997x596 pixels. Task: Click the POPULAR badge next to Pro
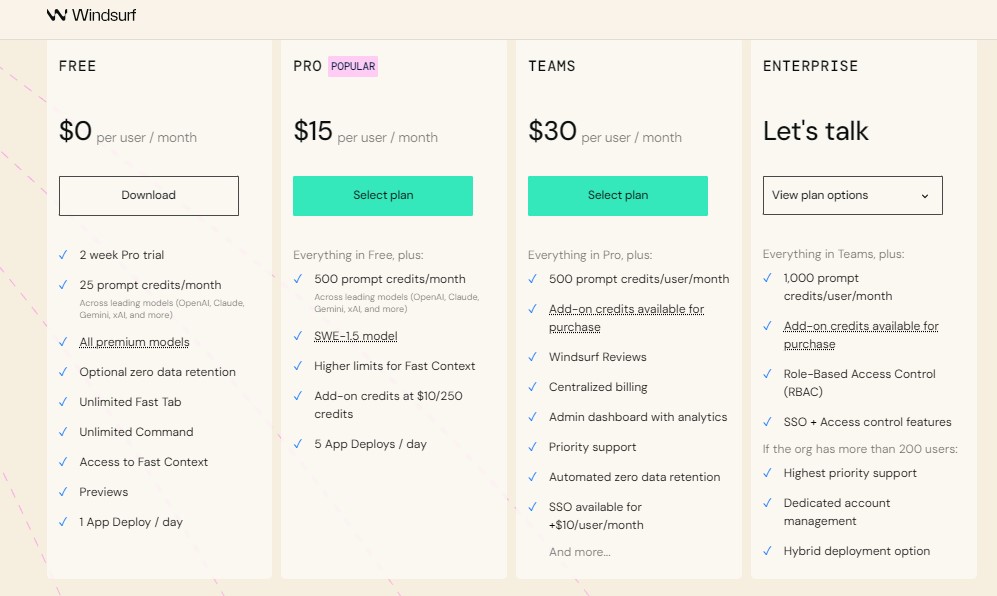pyautogui.click(x=353, y=67)
